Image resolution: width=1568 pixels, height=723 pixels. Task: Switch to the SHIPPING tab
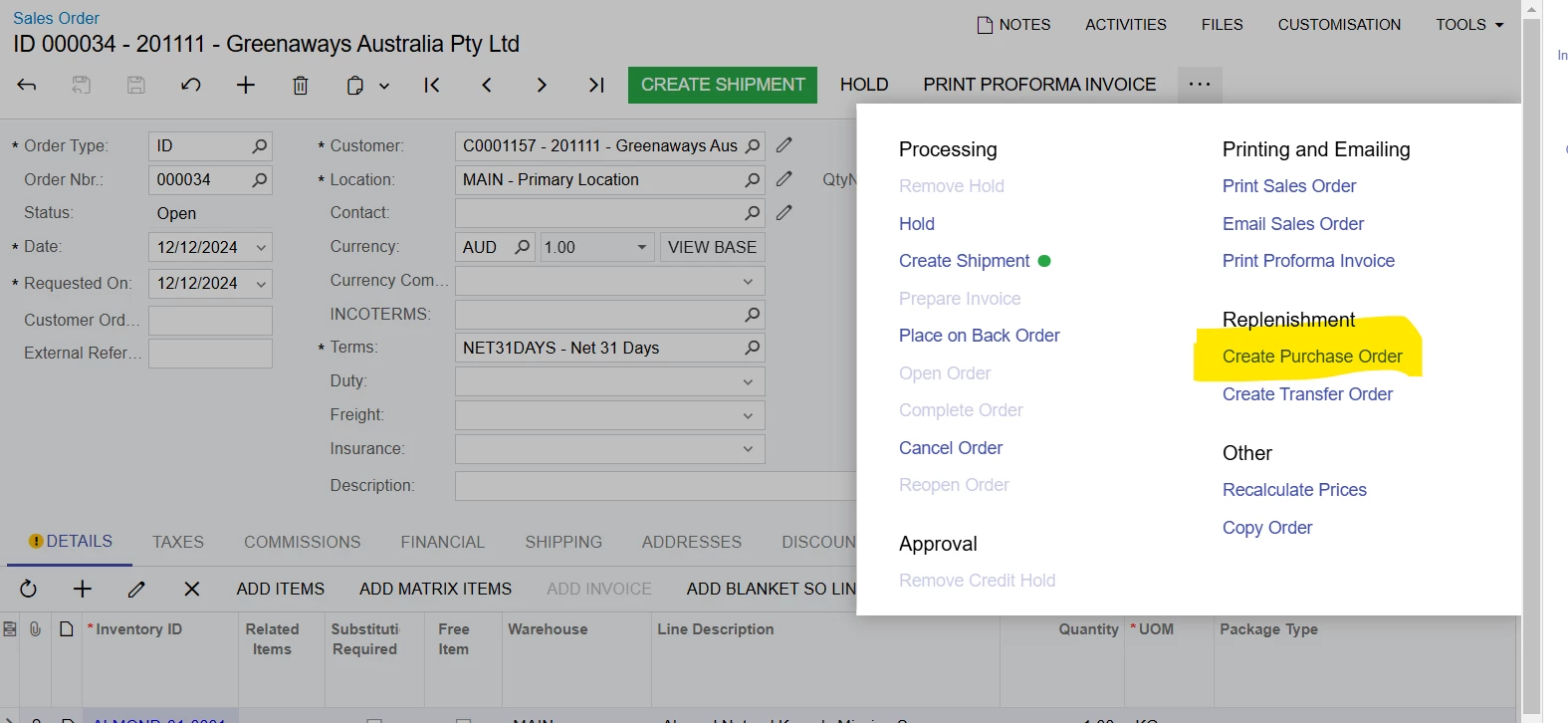563,542
